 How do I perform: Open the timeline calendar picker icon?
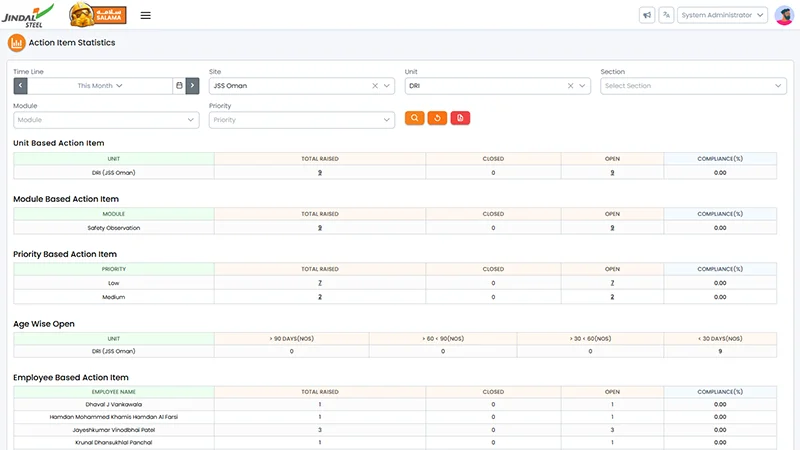click(179, 86)
